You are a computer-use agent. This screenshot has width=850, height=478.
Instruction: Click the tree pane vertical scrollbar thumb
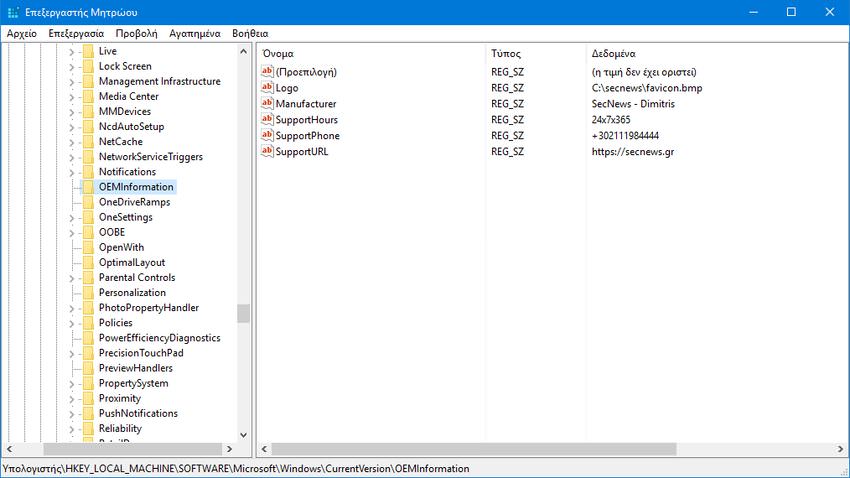[243, 313]
